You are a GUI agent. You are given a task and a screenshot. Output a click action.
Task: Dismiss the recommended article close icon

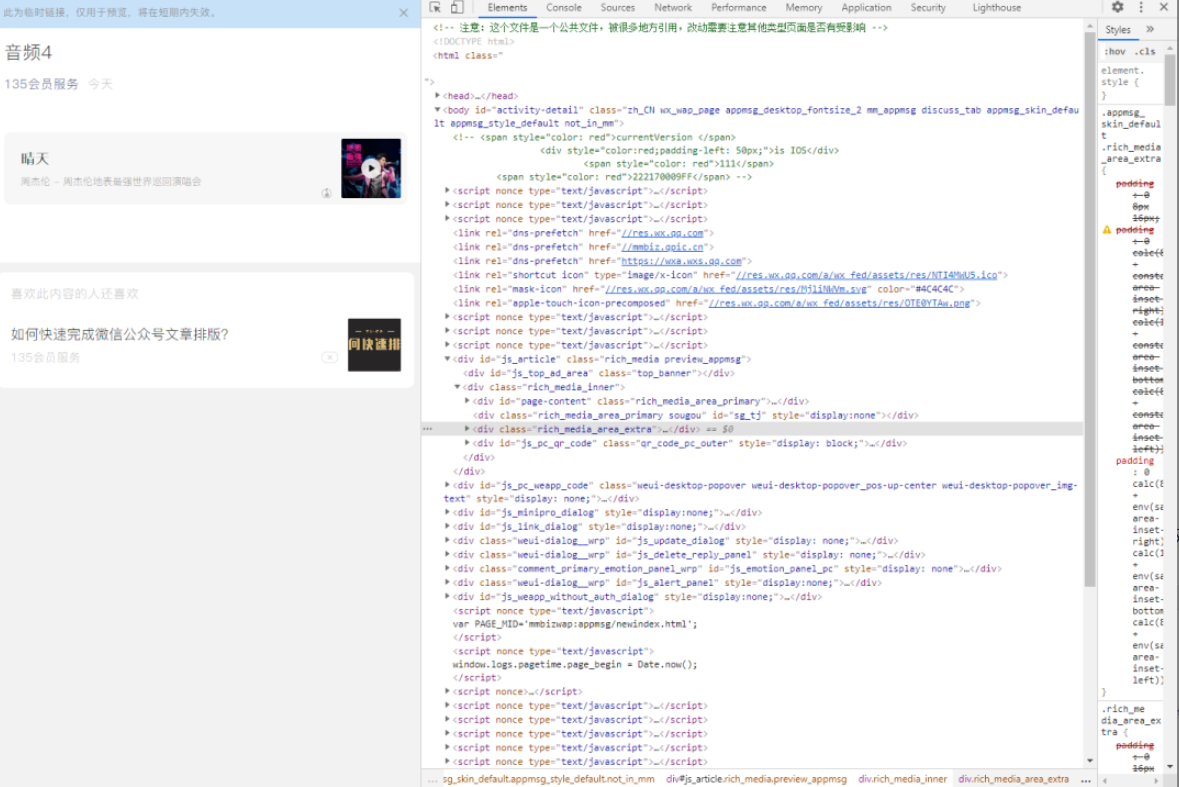[x=329, y=357]
